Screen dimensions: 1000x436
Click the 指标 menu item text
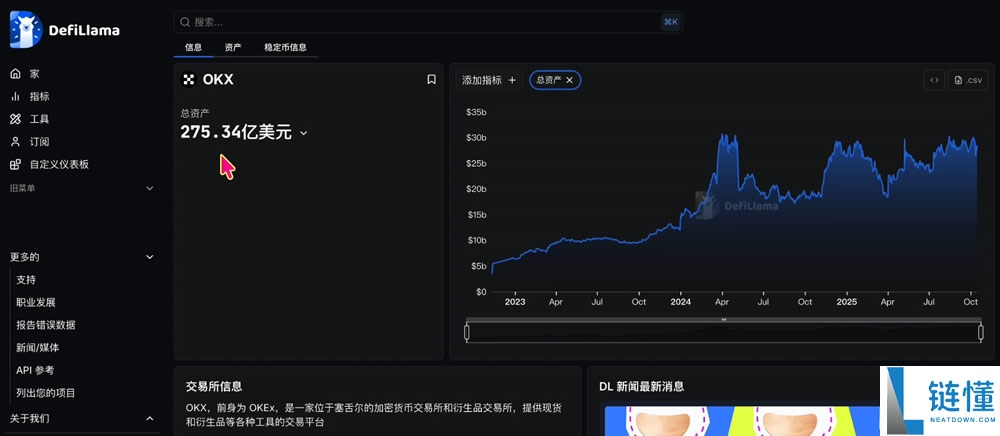click(40, 96)
